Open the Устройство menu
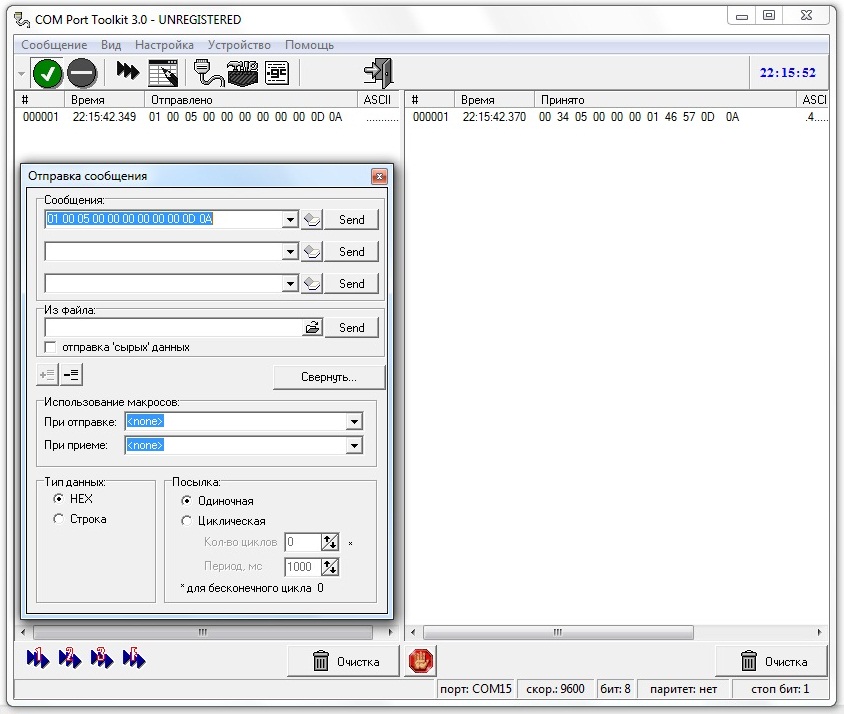 239,45
